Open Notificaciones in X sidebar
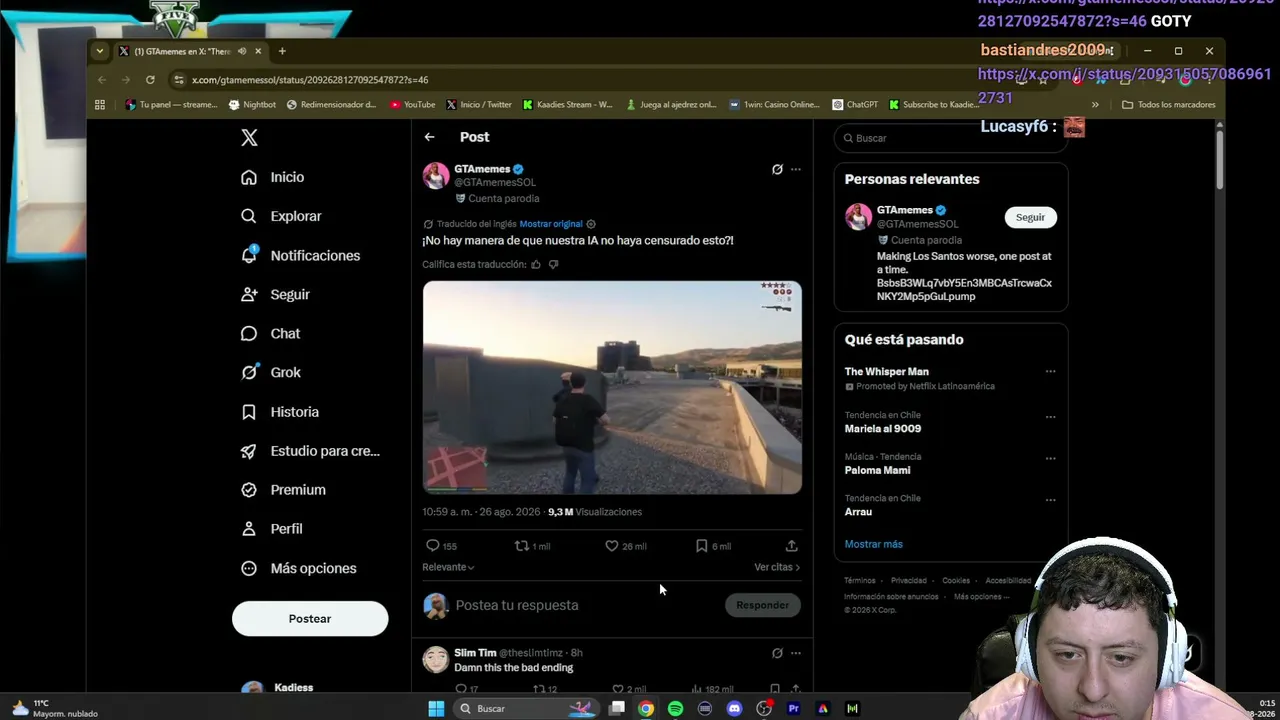Screen dimensions: 1280x720 [301, 255]
